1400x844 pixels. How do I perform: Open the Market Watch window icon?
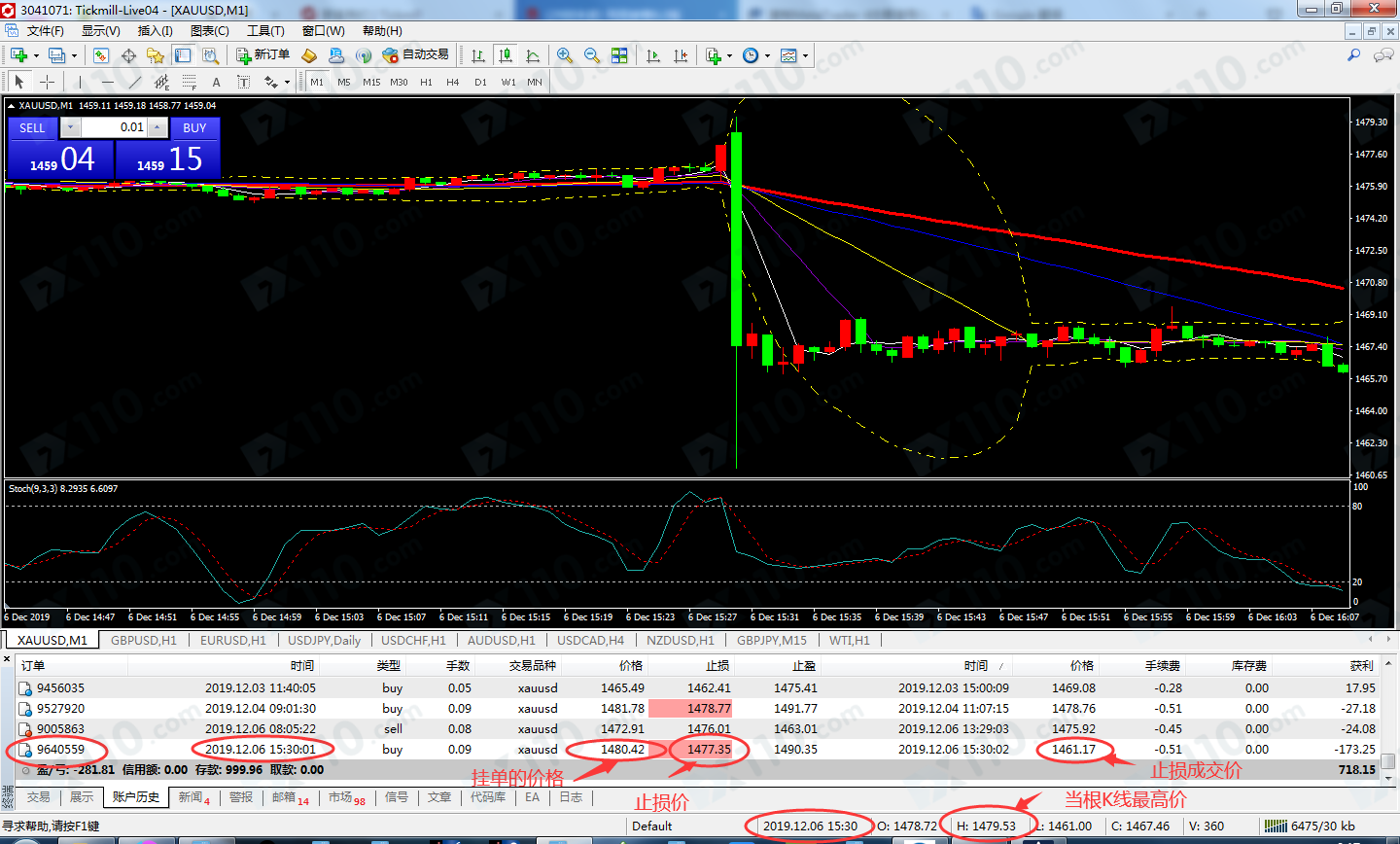101,55
